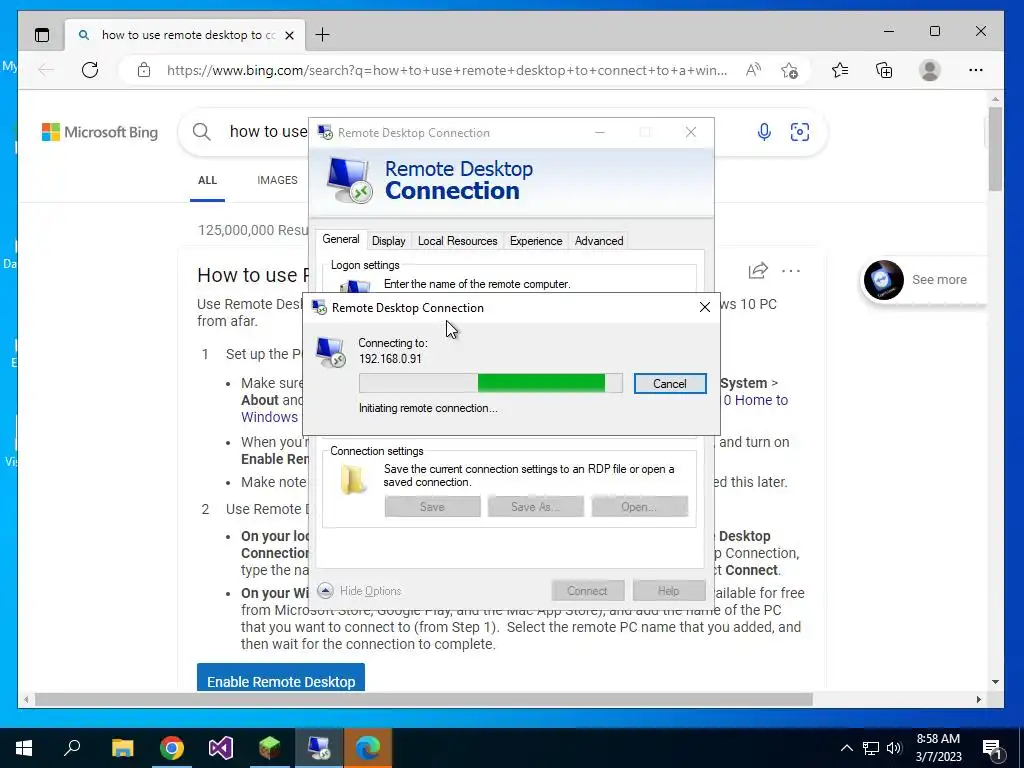Add this page to favorites
This screenshot has width=1024, height=768.
(x=790, y=70)
